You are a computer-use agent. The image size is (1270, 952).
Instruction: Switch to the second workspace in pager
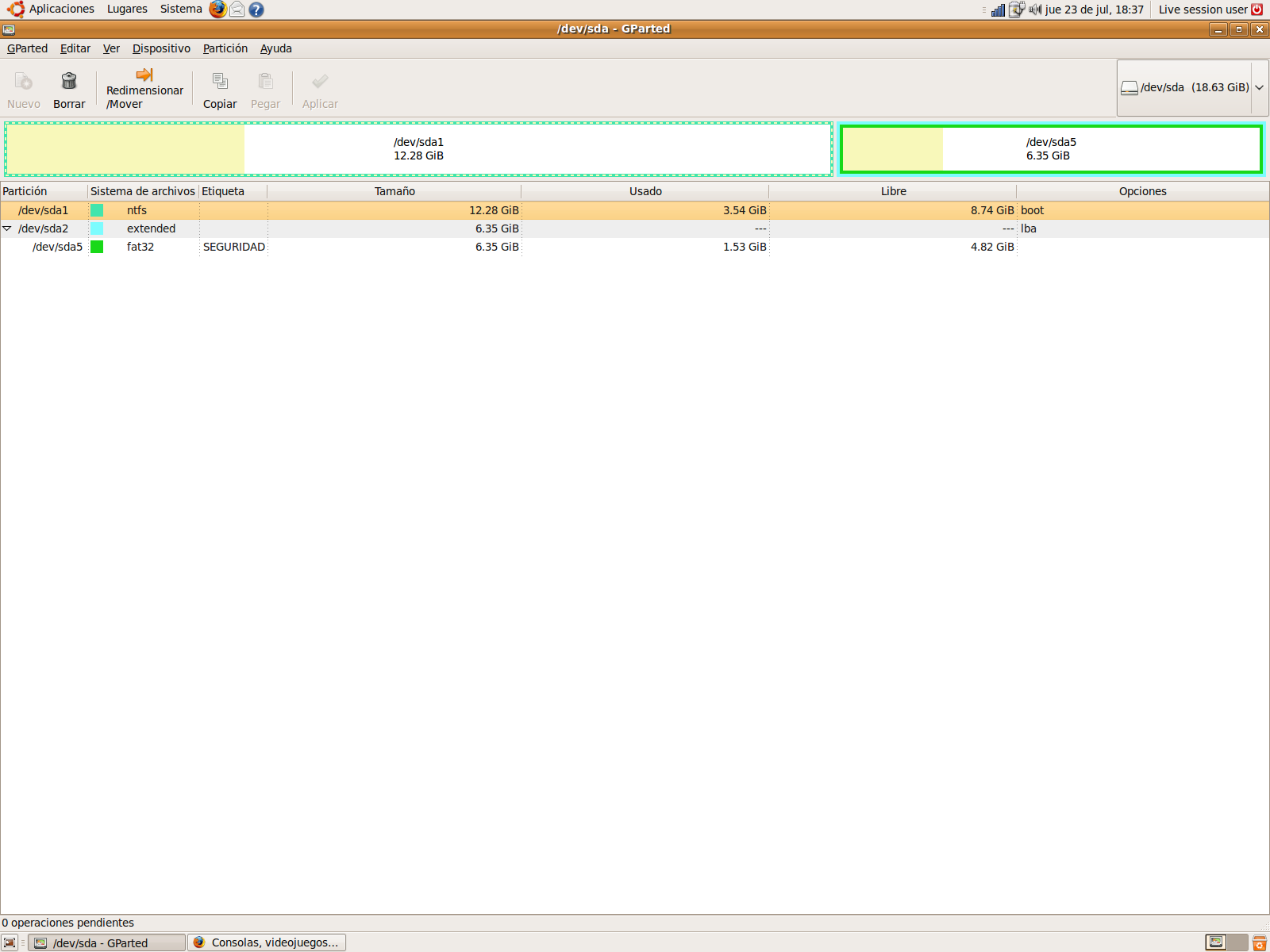pyautogui.click(x=1237, y=942)
